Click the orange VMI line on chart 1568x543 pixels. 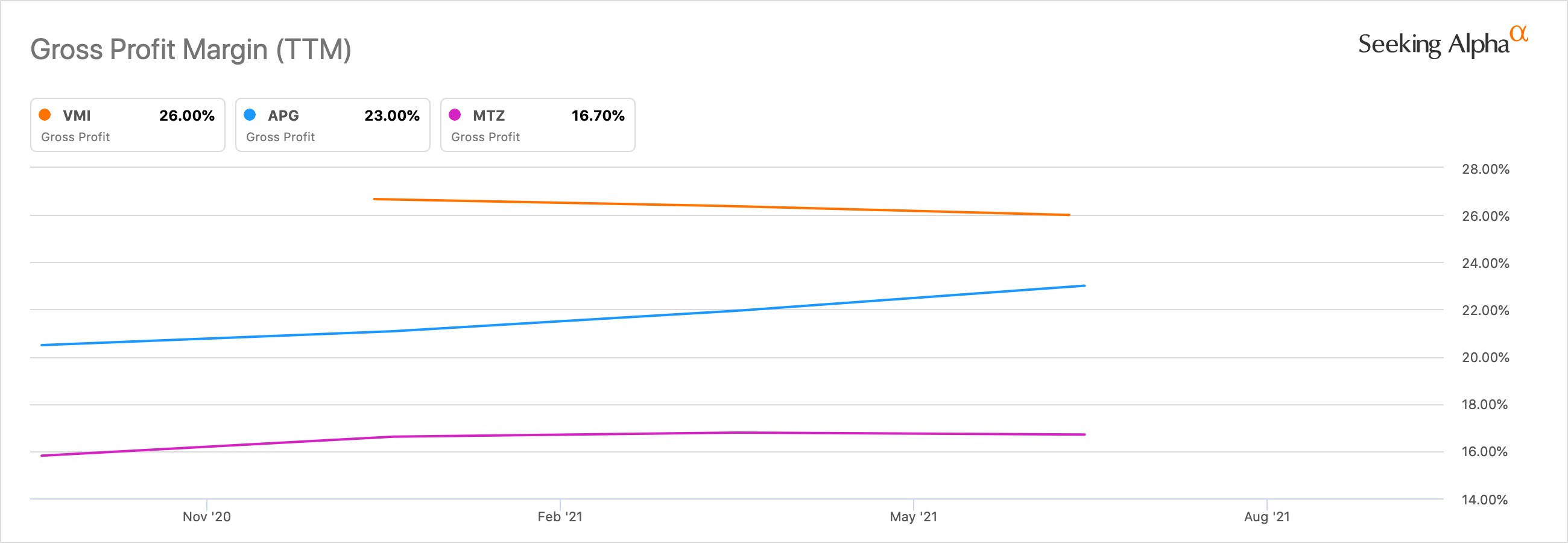[x=721, y=206]
